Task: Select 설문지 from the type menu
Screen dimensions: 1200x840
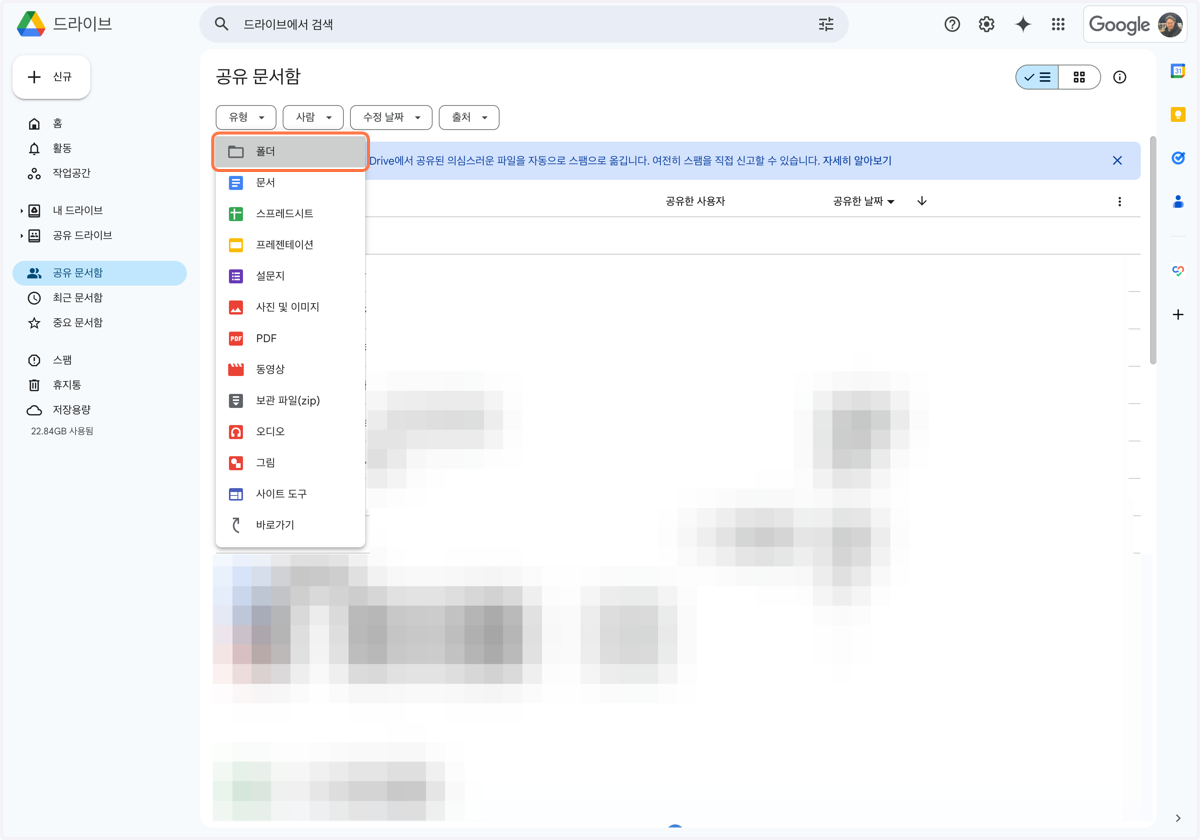Action: tap(290, 276)
